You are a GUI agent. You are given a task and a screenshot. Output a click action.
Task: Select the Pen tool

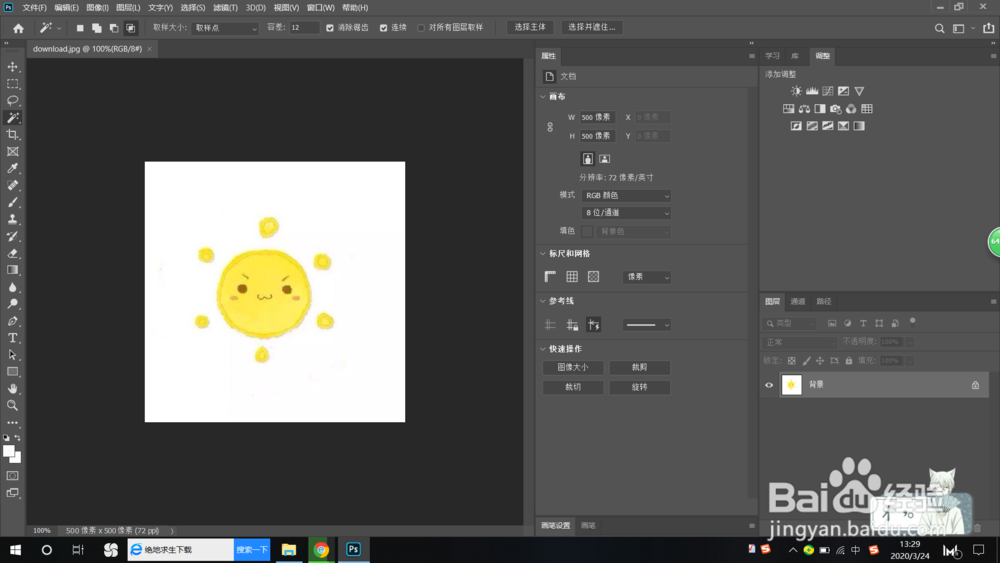12,321
